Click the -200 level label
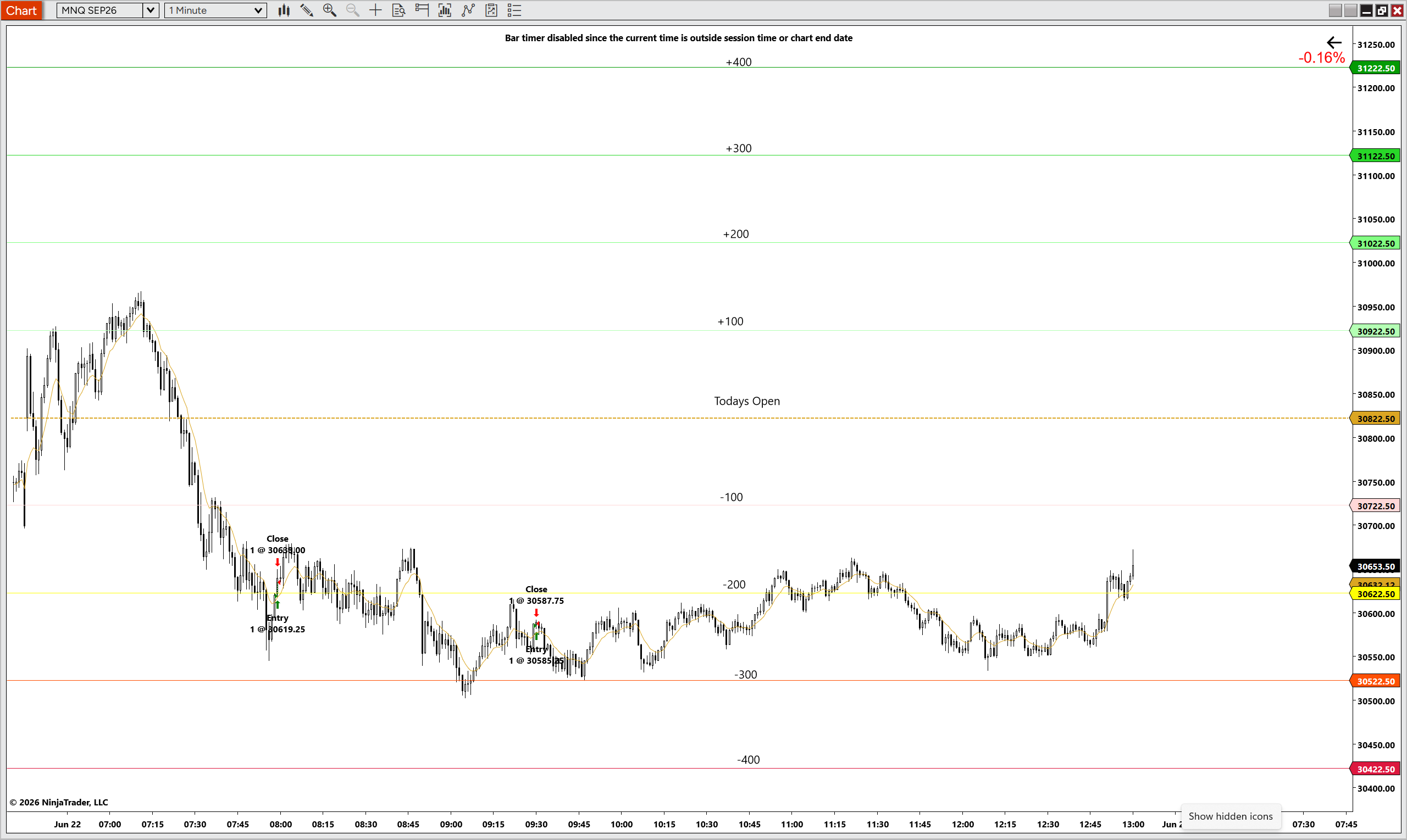 734,585
